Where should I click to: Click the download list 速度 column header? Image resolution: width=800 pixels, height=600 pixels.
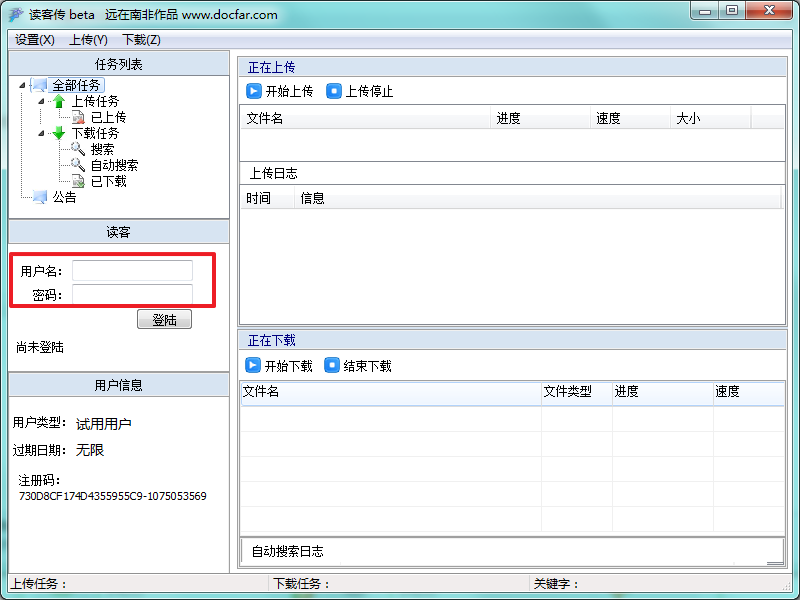(x=748, y=392)
